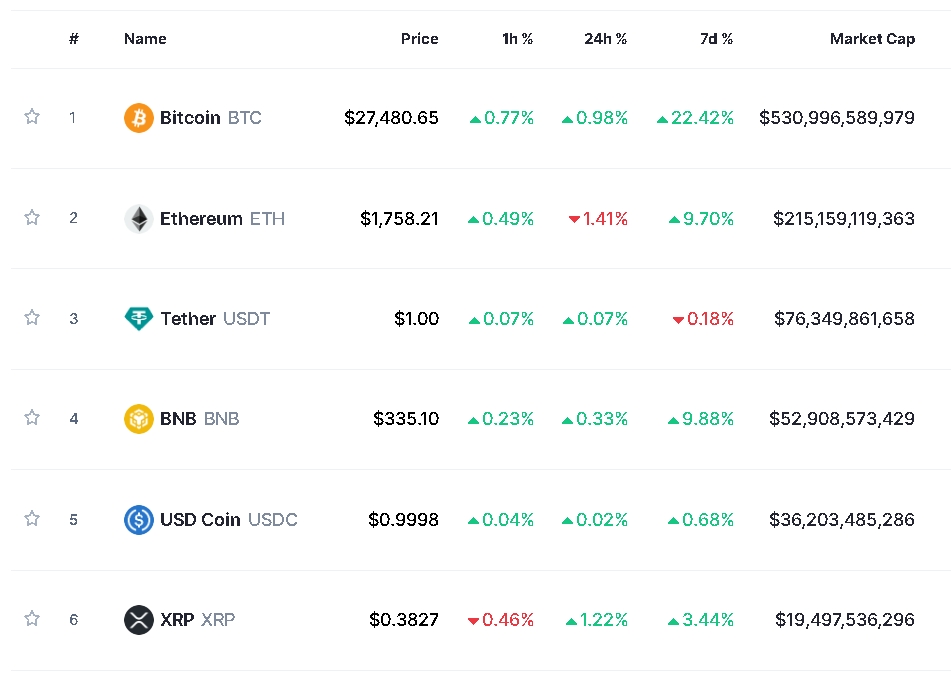
Task: Sort the table by Price column
Action: tap(419, 39)
